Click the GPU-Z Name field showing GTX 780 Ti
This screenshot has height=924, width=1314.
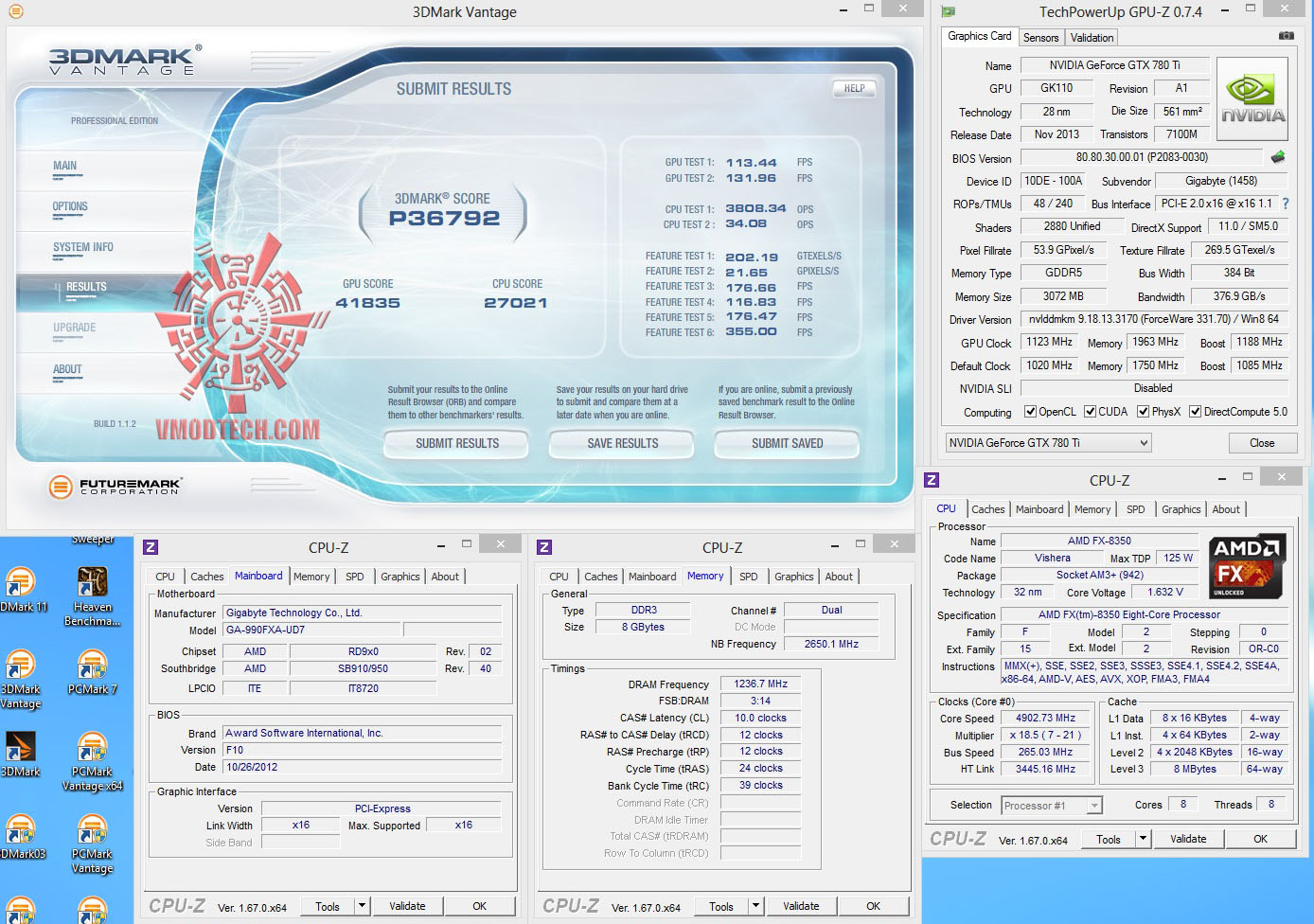(1114, 65)
